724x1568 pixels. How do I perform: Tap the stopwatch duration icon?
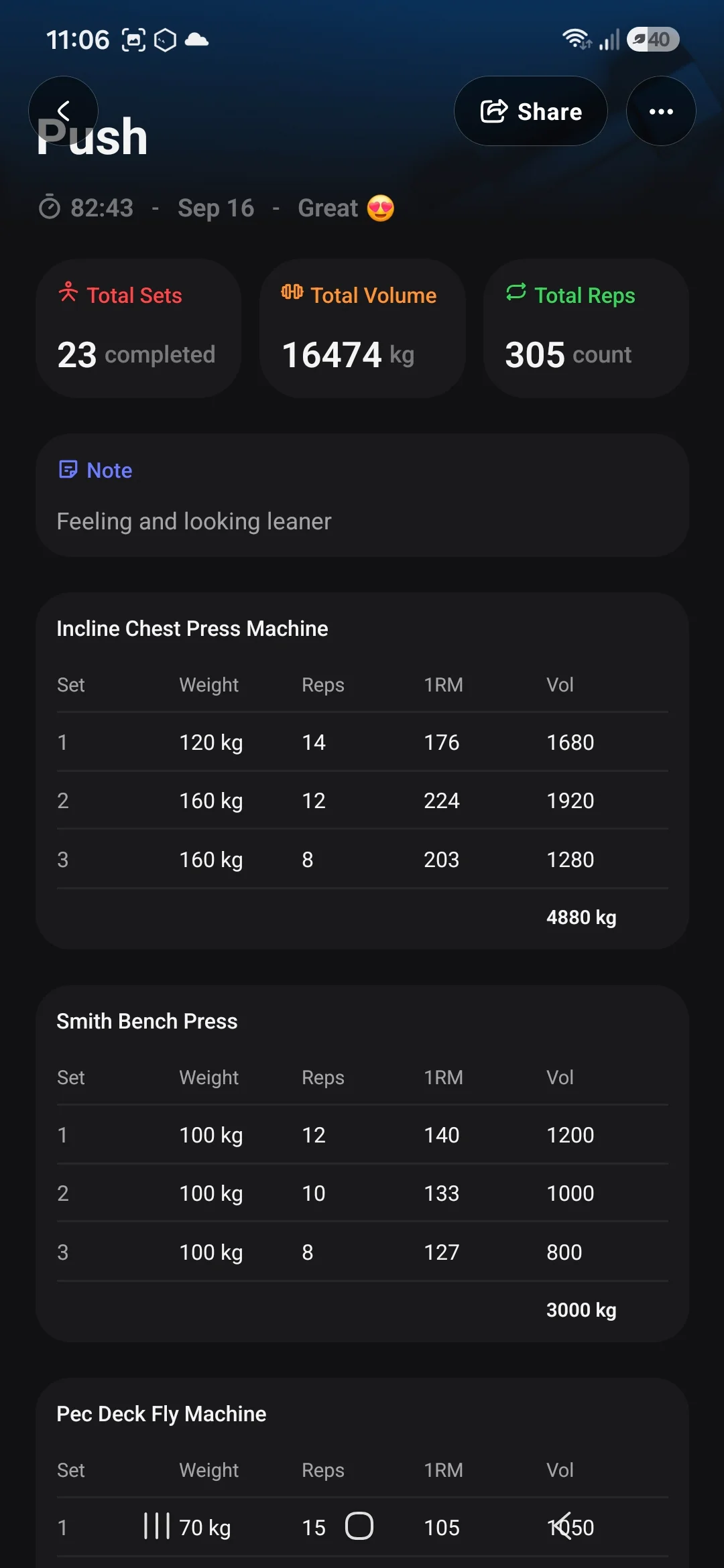pyautogui.click(x=50, y=208)
